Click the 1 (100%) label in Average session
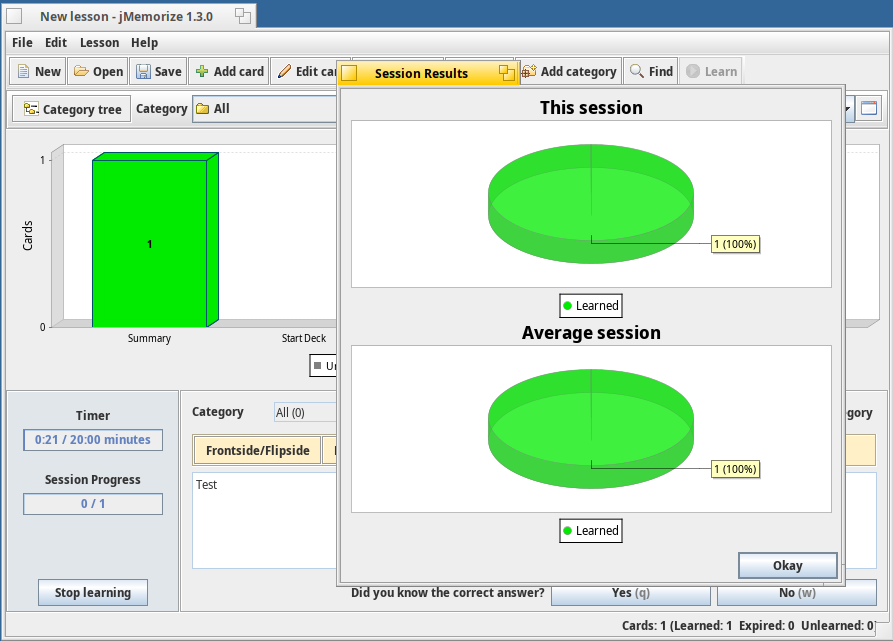 point(735,469)
